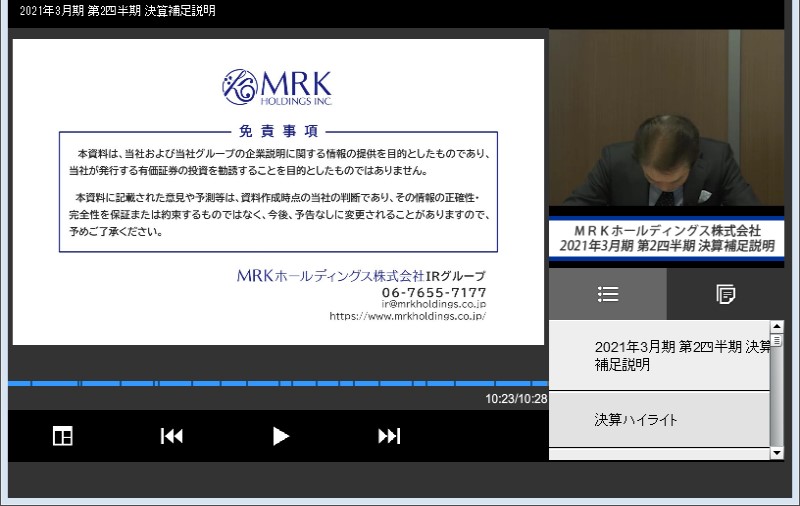Click the chapter list scrollbar thumb
The height and width of the screenshot is (506, 800).
pyautogui.click(x=777, y=340)
